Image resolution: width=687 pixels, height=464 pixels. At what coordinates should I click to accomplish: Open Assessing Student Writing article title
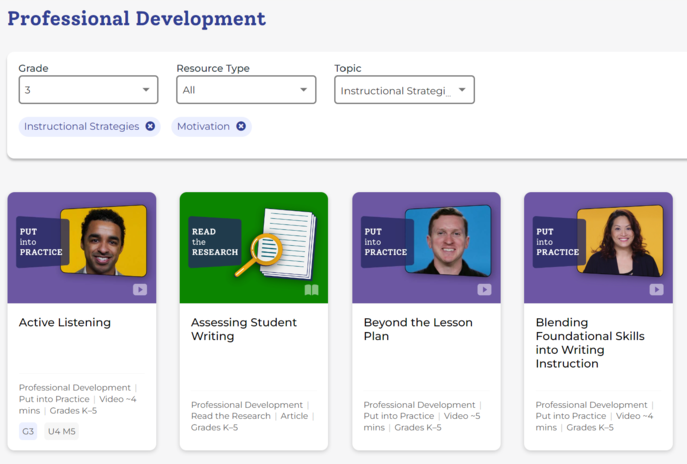tap(244, 329)
